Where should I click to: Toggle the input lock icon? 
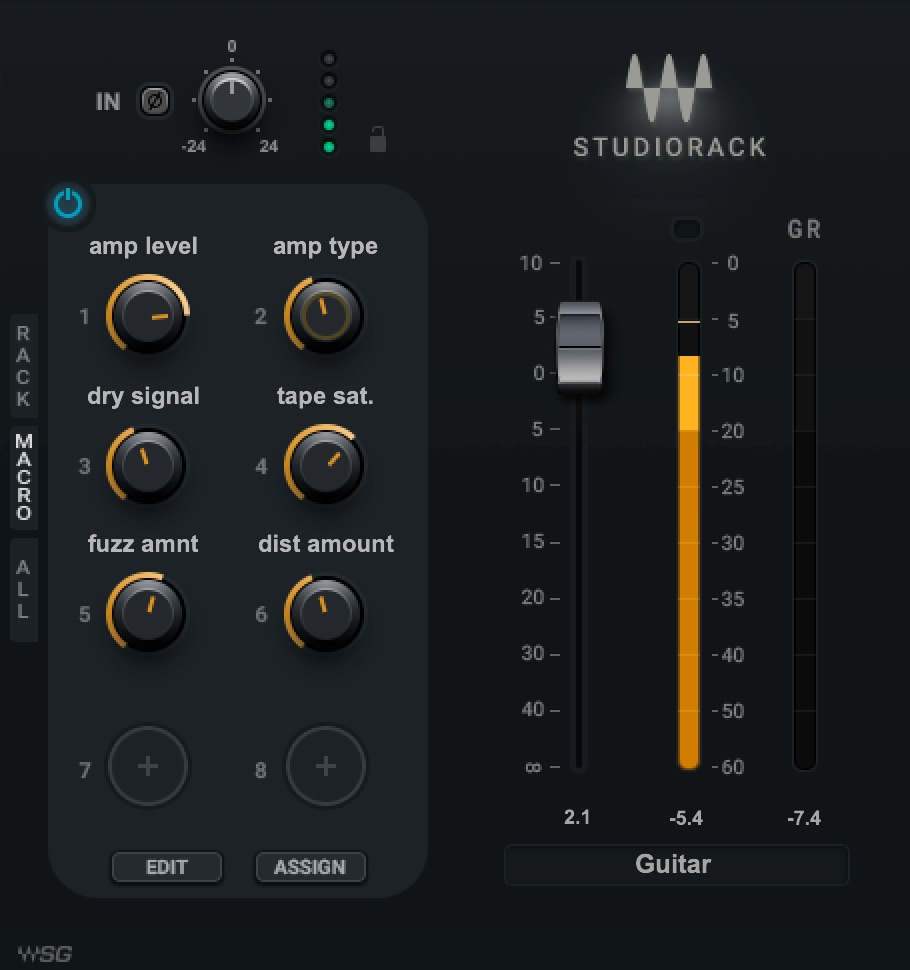tap(377, 139)
